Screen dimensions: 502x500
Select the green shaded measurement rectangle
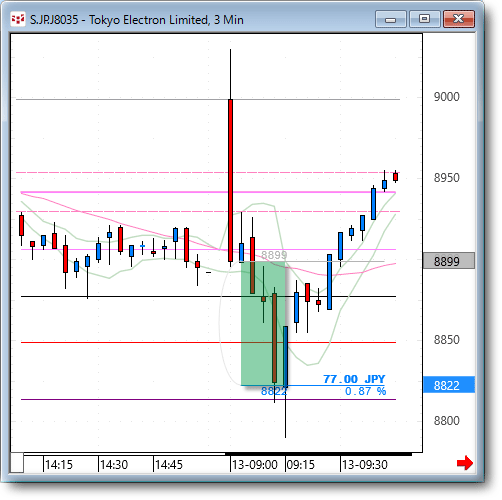[263, 323]
